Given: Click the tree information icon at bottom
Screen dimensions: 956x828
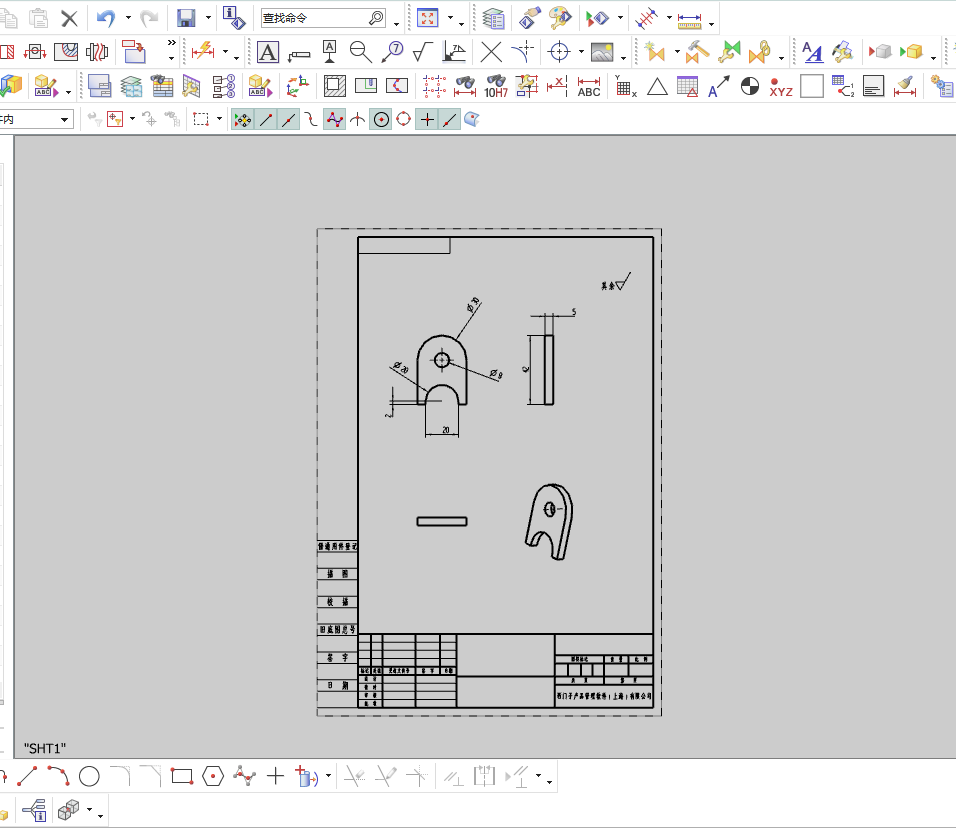Looking at the screenshot, I should pos(35,810).
